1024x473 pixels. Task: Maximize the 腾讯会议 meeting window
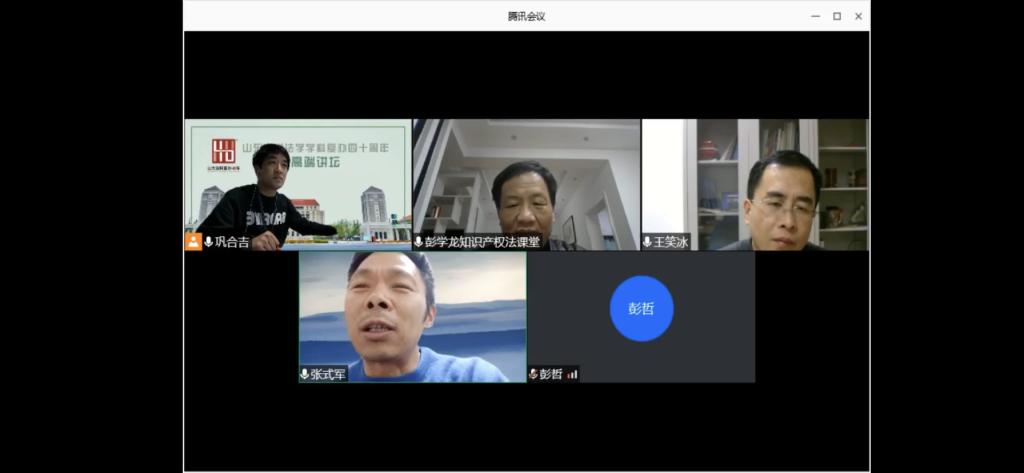tap(836, 16)
